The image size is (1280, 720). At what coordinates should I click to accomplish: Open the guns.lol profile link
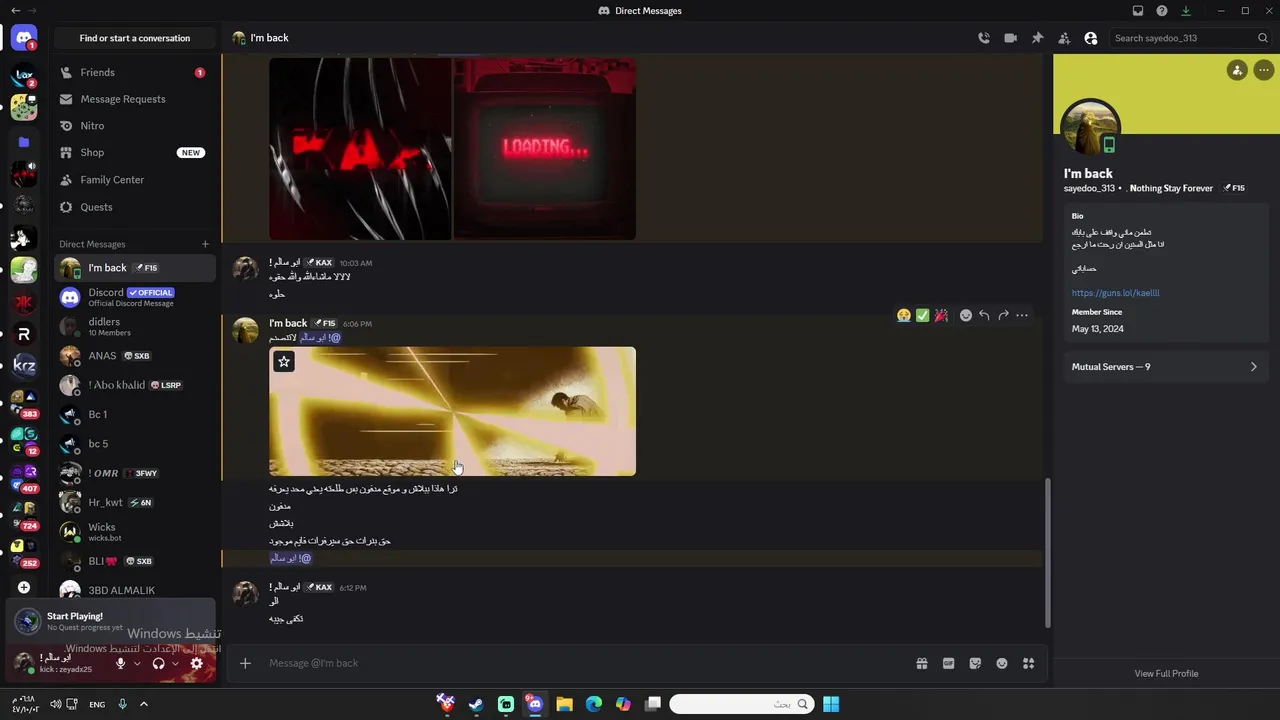[1115, 293]
